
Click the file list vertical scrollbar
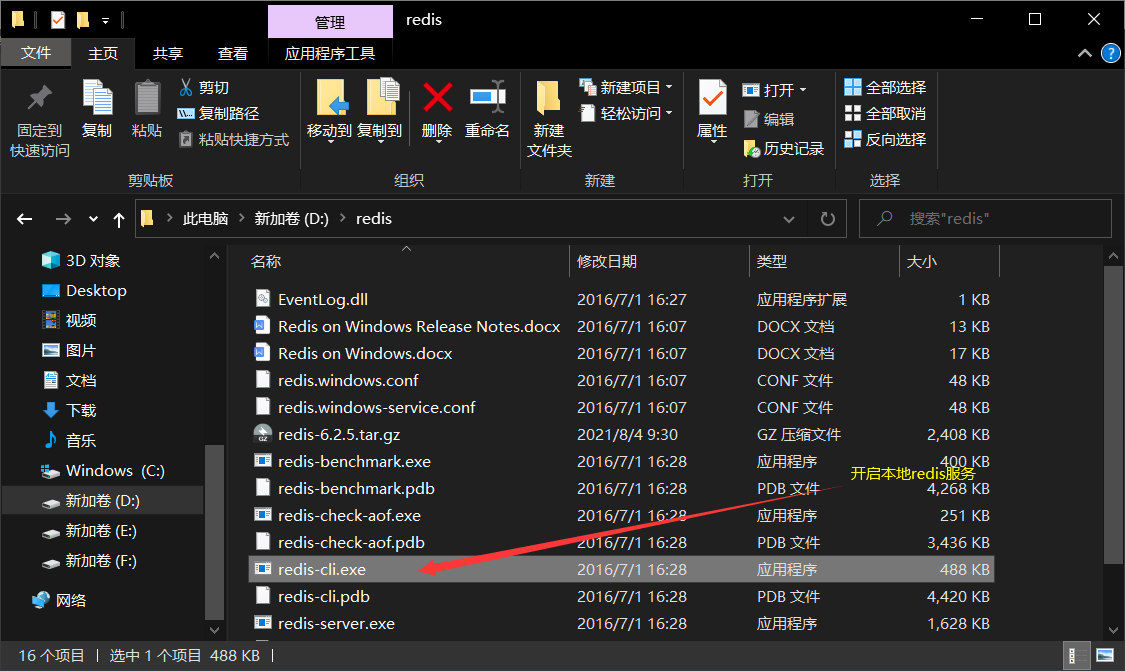(x=1113, y=415)
